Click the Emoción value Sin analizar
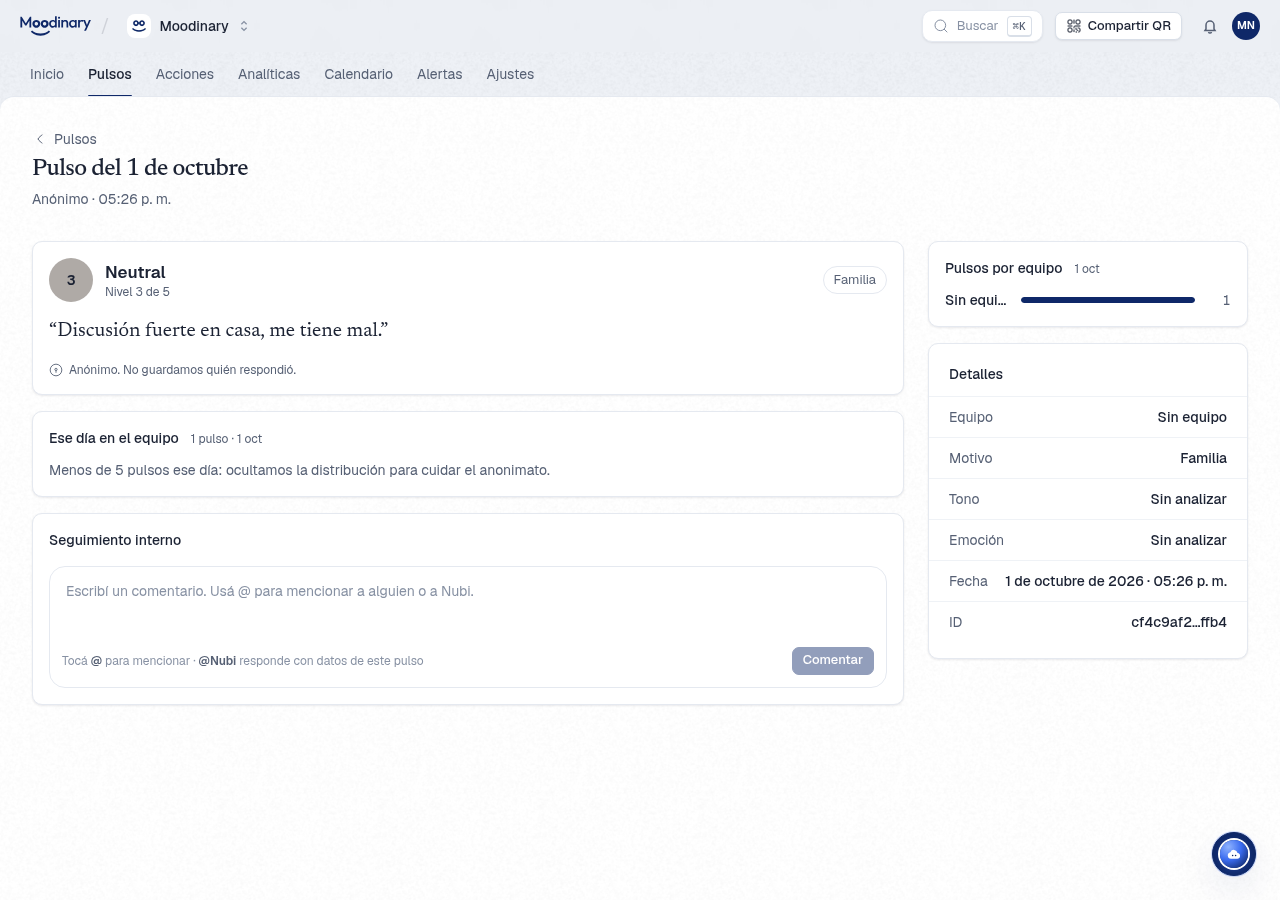Image resolution: width=1280 pixels, height=900 pixels. tap(1188, 540)
